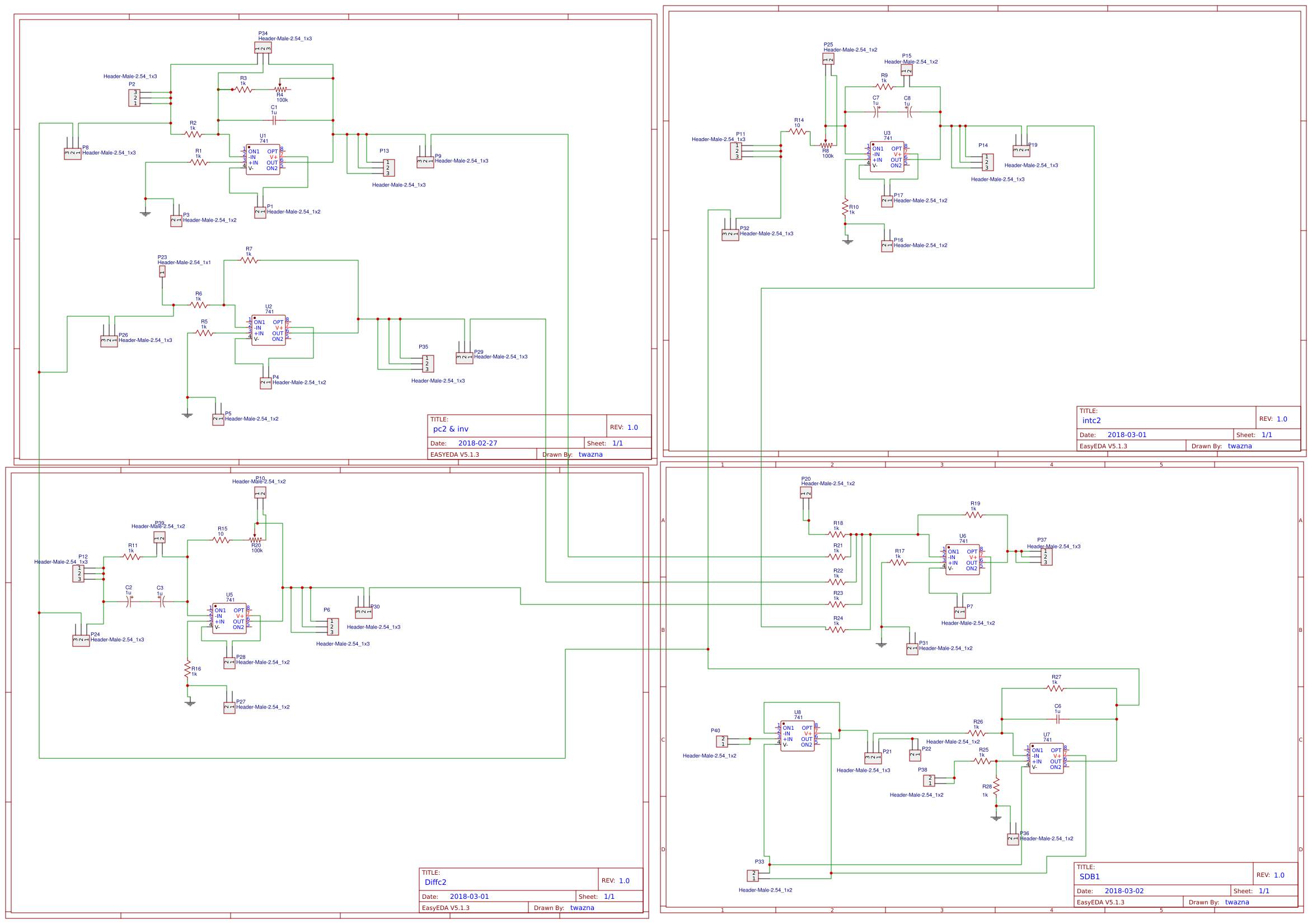This screenshot has width=1312, height=924.
Task: Select the R4 100k potentiometer
Action: click(x=280, y=88)
